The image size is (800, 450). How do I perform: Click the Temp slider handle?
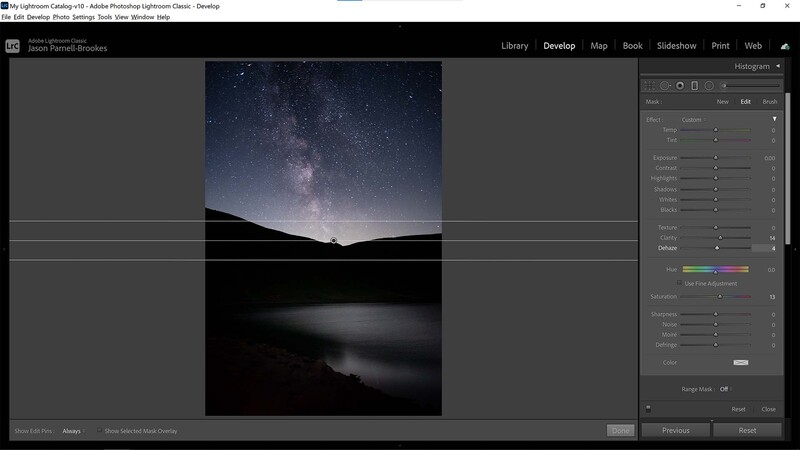(x=715, y=130)
